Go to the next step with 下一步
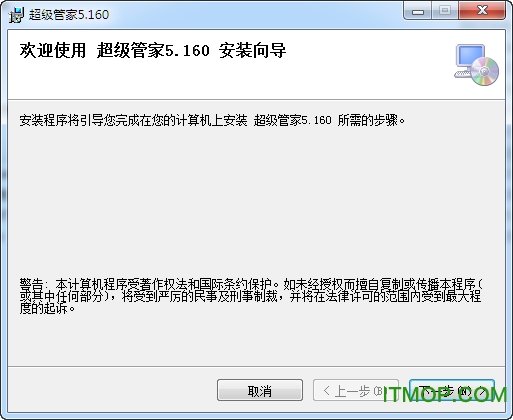 pyautogui.click(x=452, y=390)
